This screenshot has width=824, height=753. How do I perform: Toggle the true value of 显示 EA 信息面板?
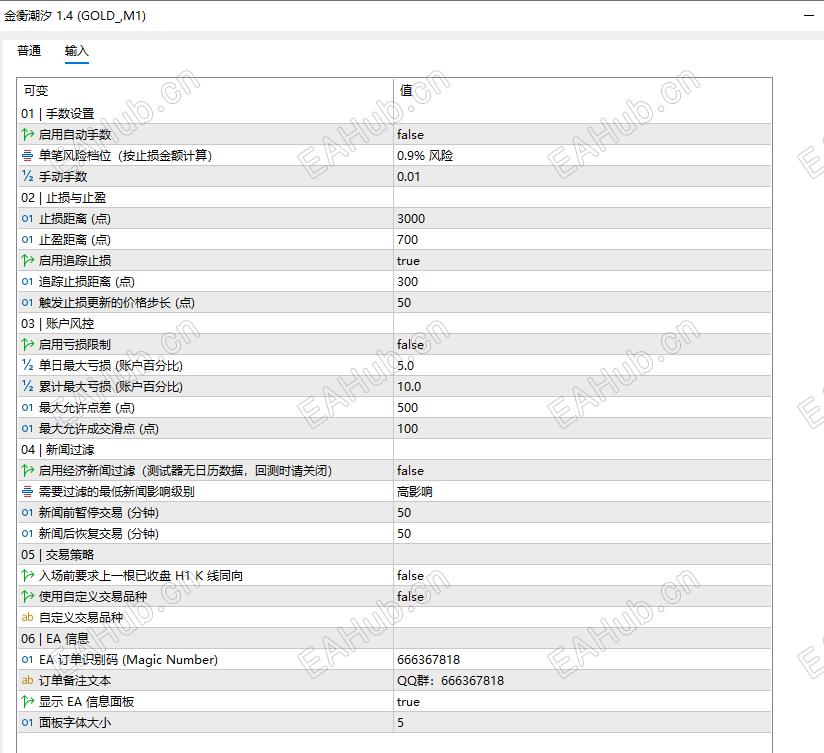(x=408, y=702)
